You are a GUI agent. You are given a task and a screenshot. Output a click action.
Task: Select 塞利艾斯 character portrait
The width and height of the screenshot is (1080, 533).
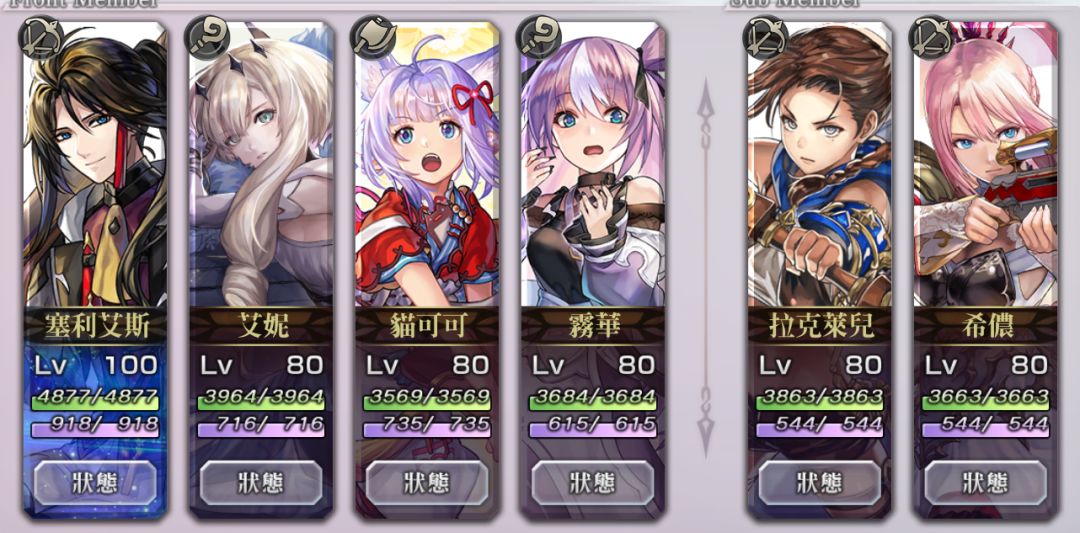(x=95, y=164)
